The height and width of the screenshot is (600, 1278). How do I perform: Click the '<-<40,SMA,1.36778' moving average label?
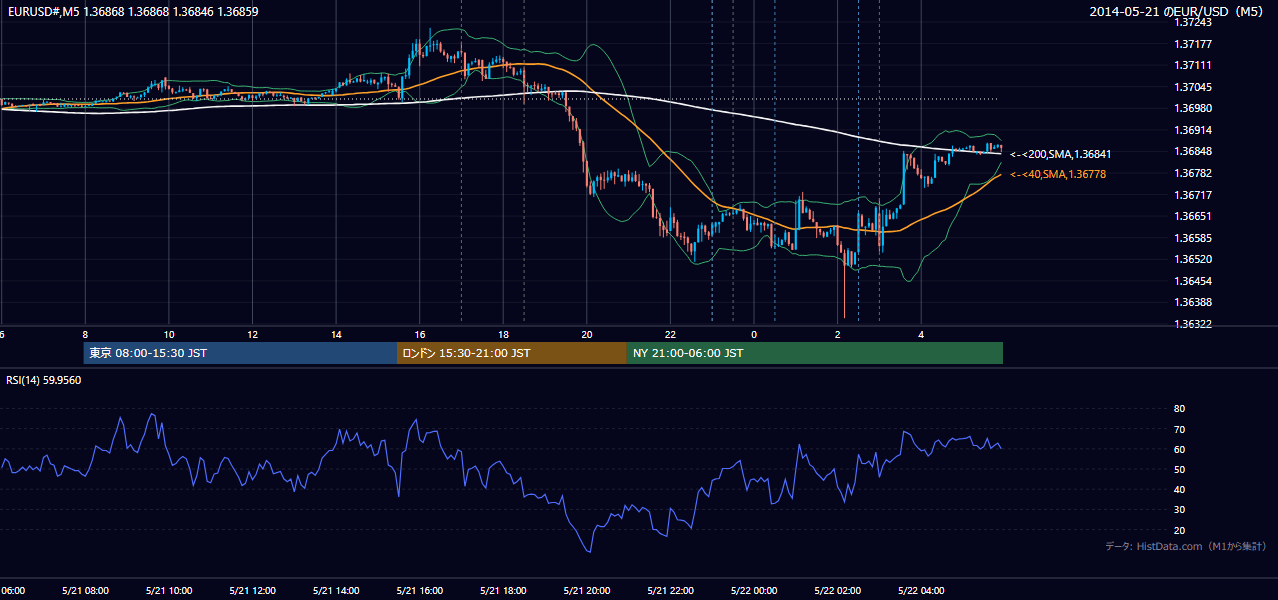tap(1058, 174)
